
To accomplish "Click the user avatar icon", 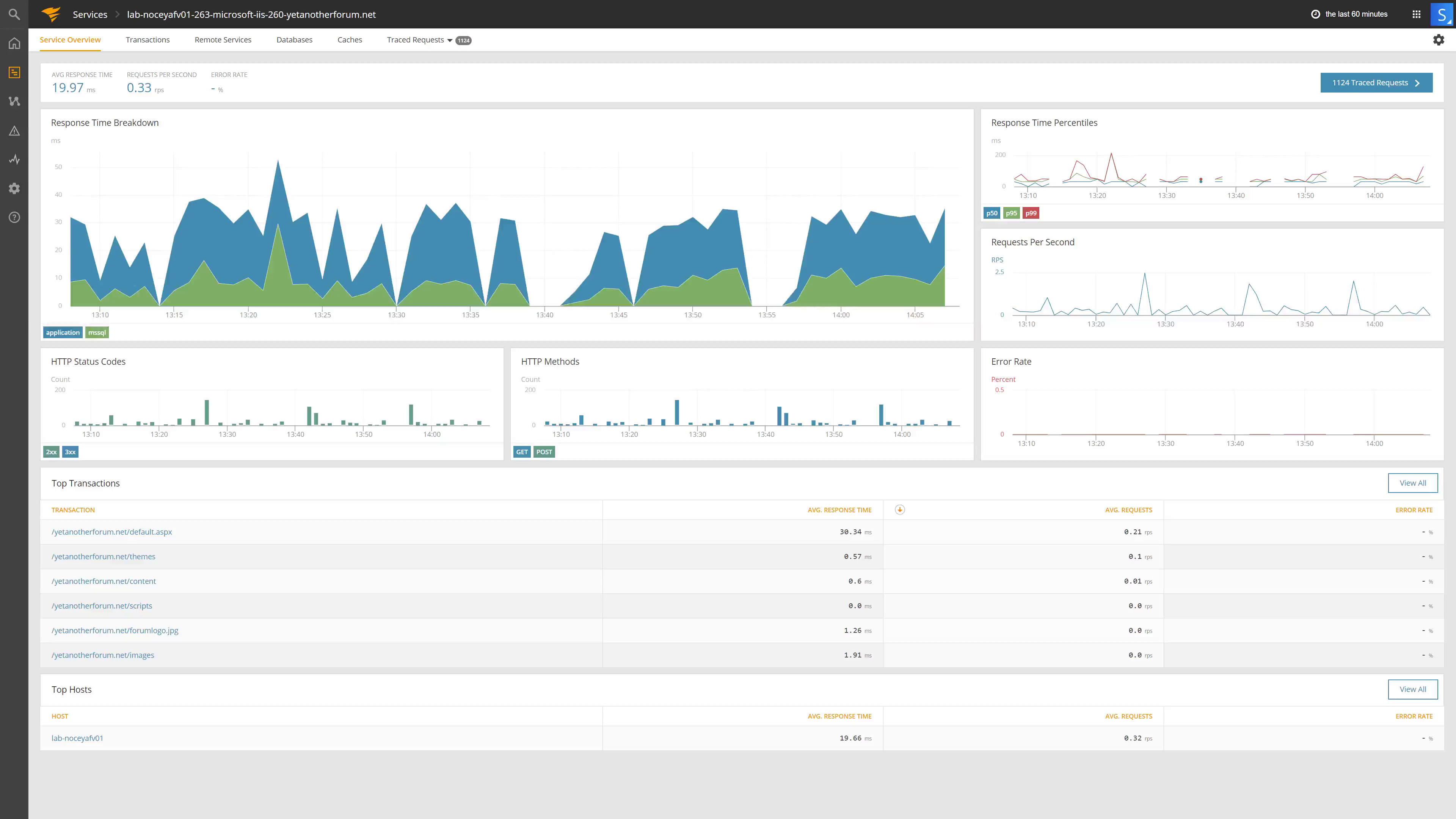I will (x=1442, y=14).
